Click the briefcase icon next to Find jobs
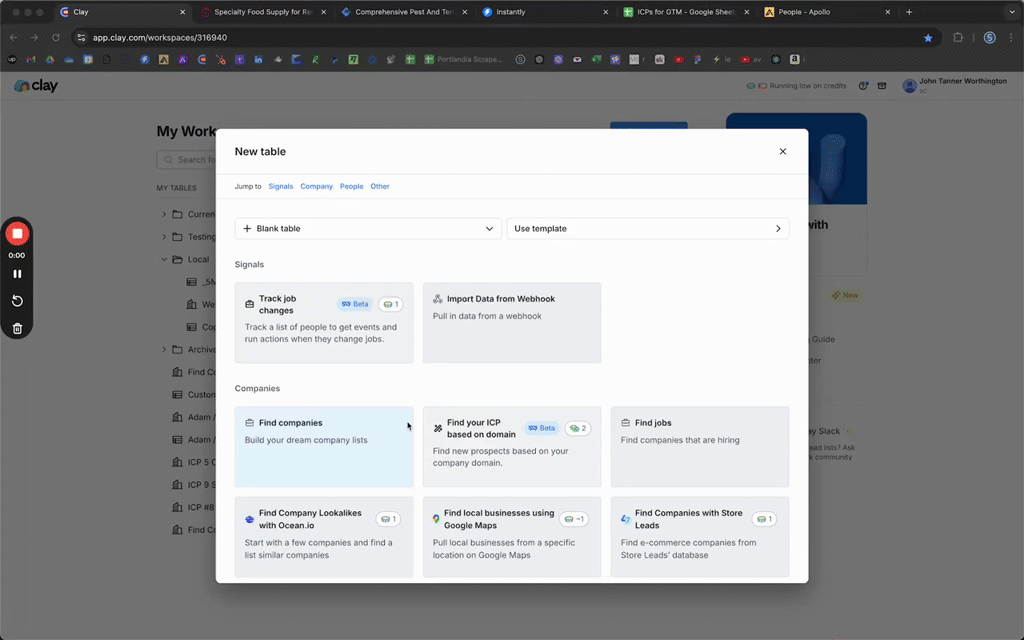This screenshot has width=1024, height=640. pos(626,423)
